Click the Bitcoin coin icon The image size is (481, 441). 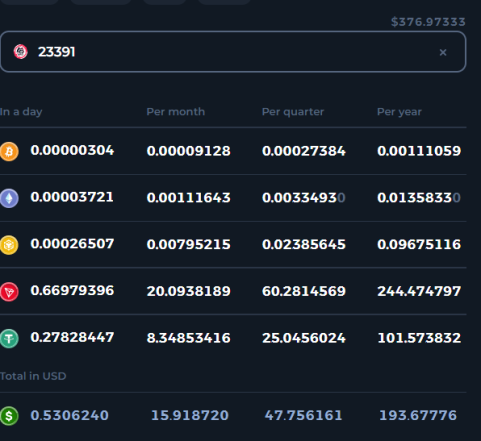(9, 151)
